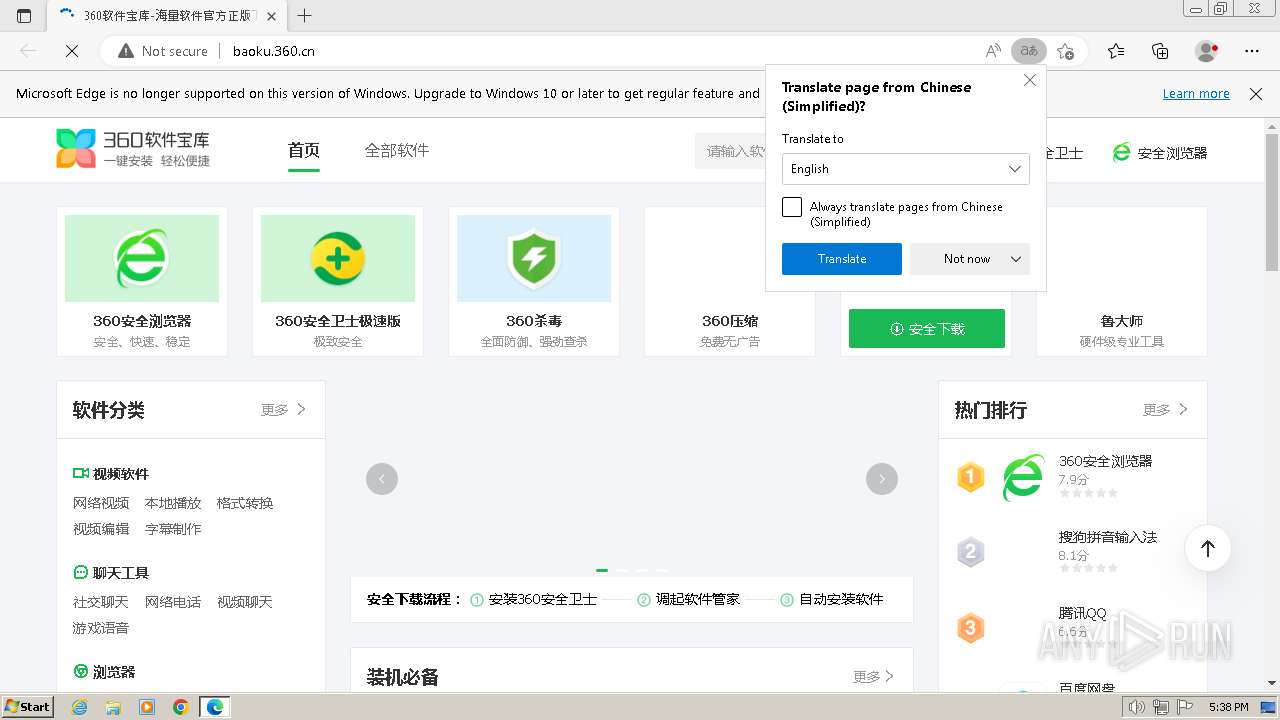The width and height of the screenshot is (1280, 720).
Task: Close the Translate page popup
Action: 1030,81
